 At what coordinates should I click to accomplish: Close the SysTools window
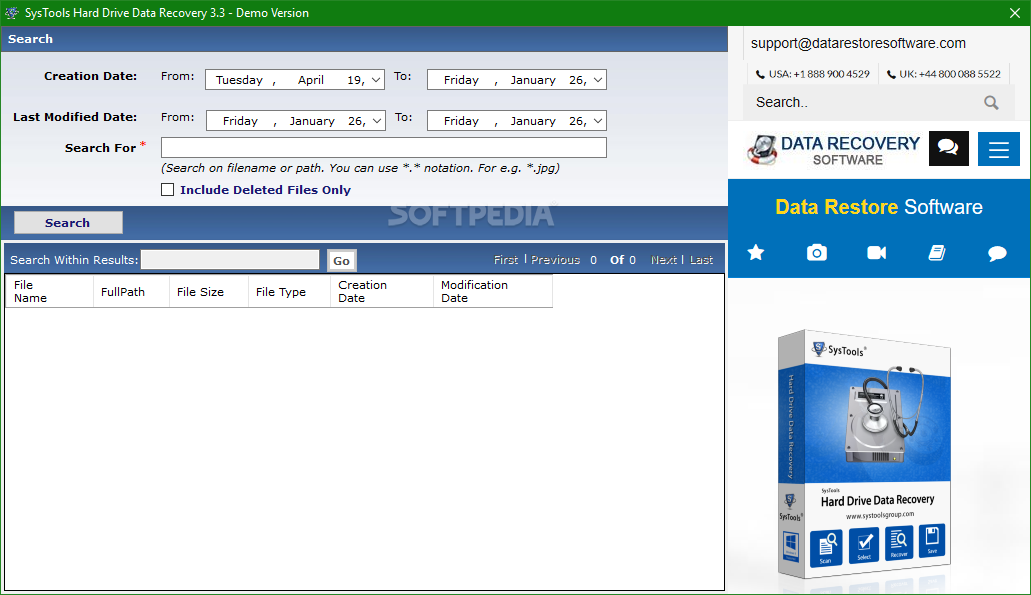[1015, 13]
